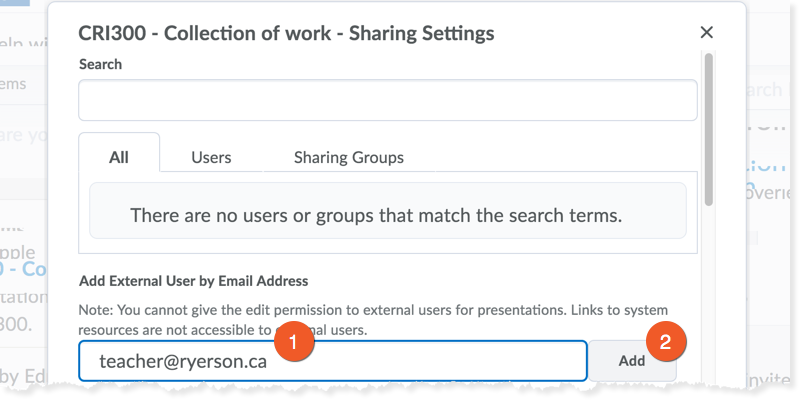Click the note about external user permissions
The width and height of the screenshot is (800, 400).
pos(372,318)
